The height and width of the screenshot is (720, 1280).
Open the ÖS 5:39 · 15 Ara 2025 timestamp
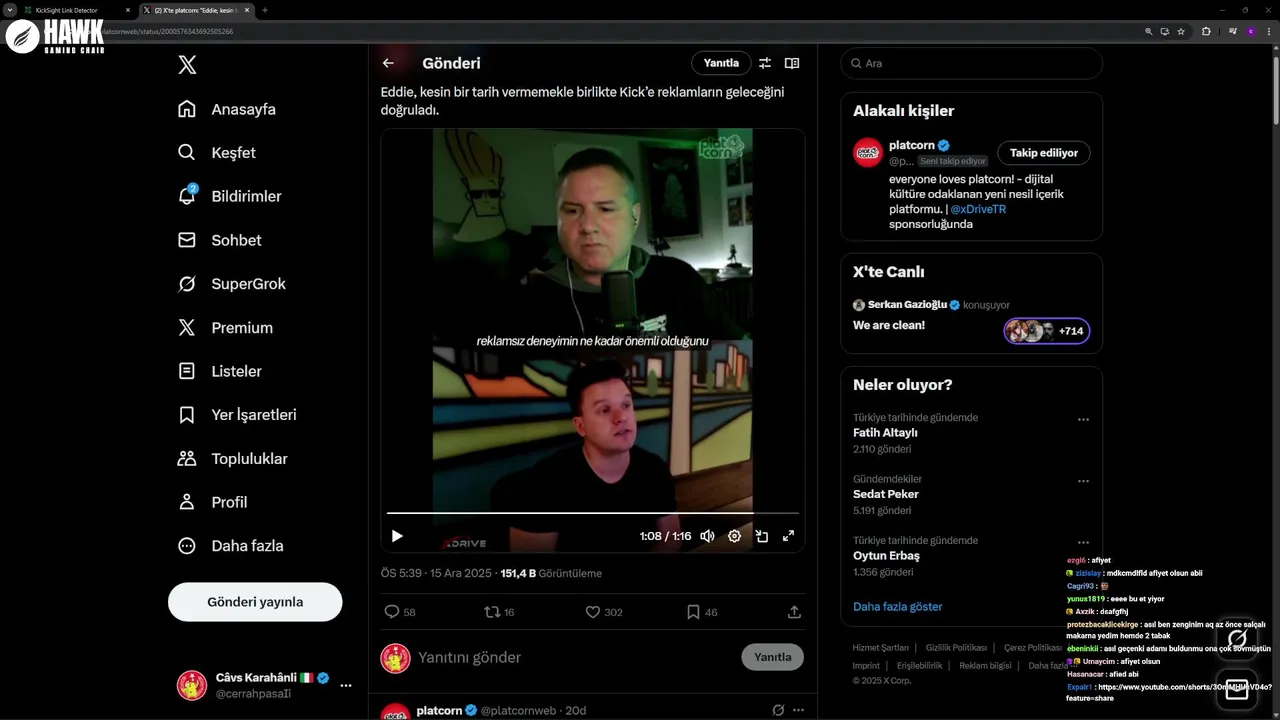pos(436,574)
